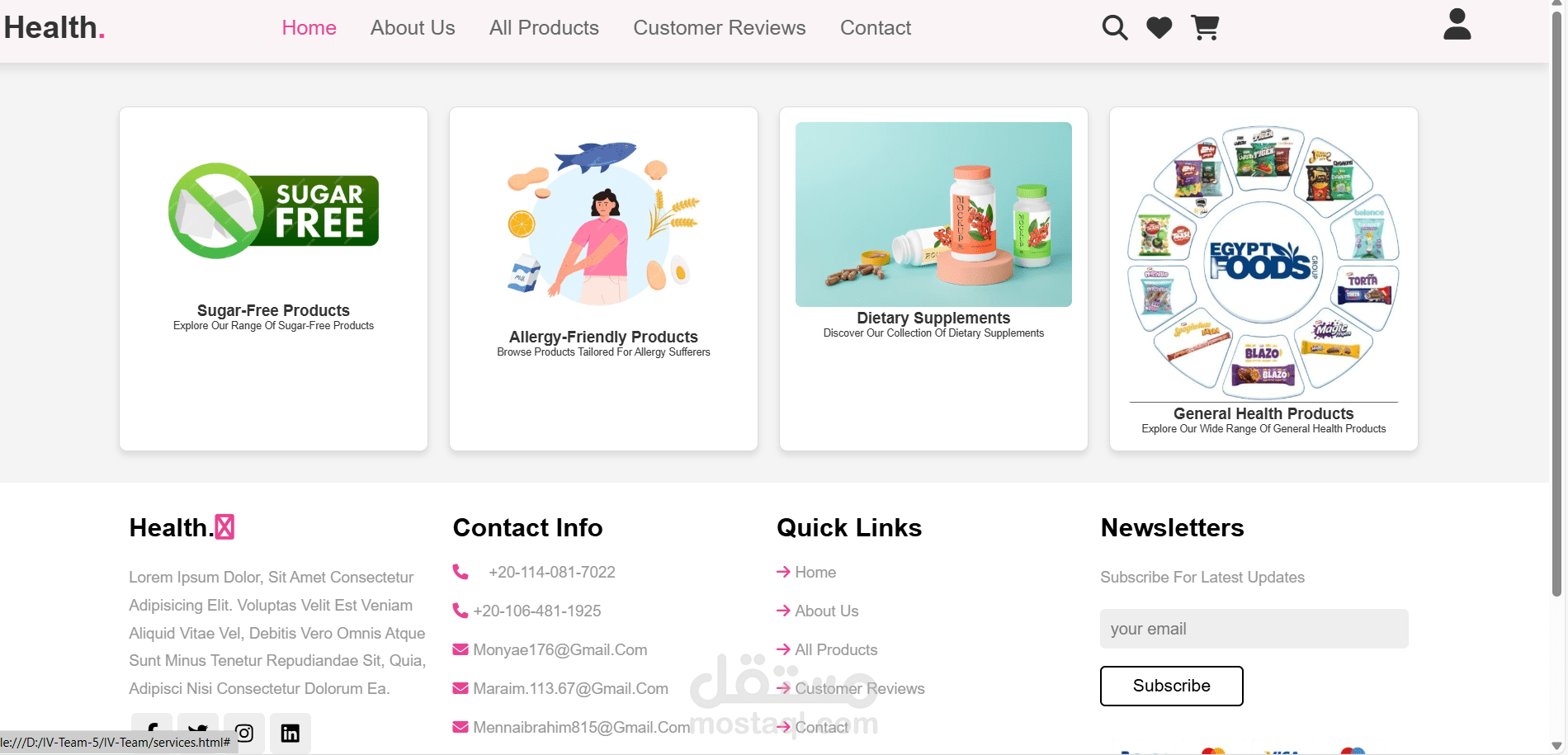The height and width of the screenshot is (755, 1568).
Task: Click the All Products quick link
Action: pos(835,650)
